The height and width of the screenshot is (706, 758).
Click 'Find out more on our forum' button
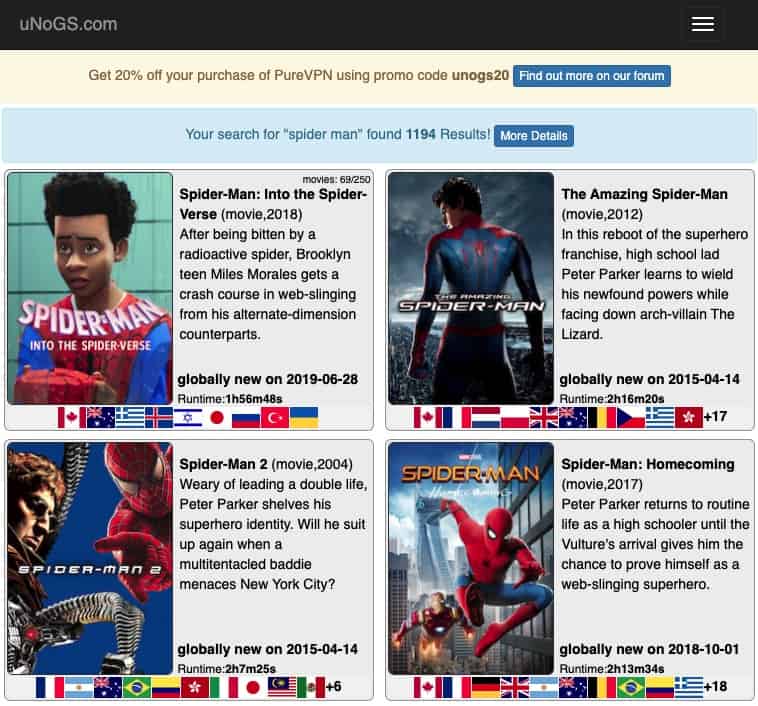click(592, 76)
